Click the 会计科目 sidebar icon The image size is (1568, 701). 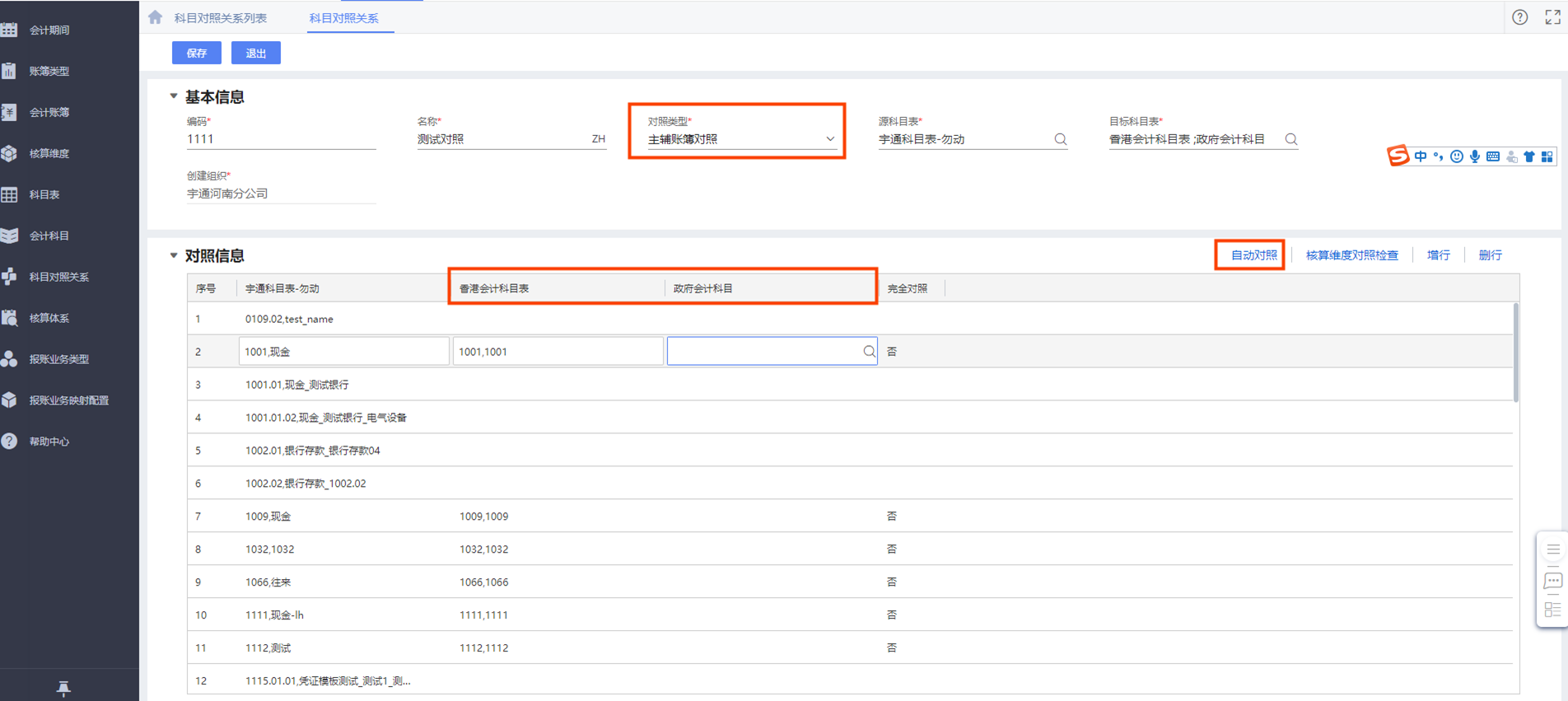9,236
